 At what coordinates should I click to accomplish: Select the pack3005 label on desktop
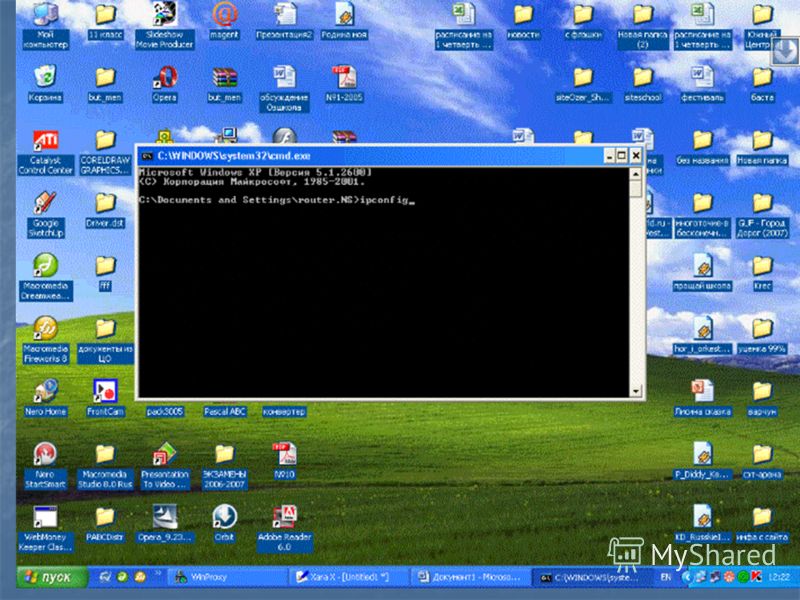[164, 412]
